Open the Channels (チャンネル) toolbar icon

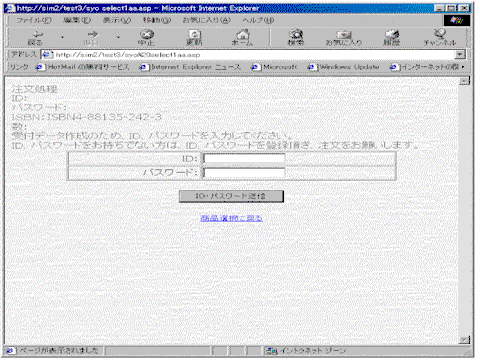pos(440,38)
